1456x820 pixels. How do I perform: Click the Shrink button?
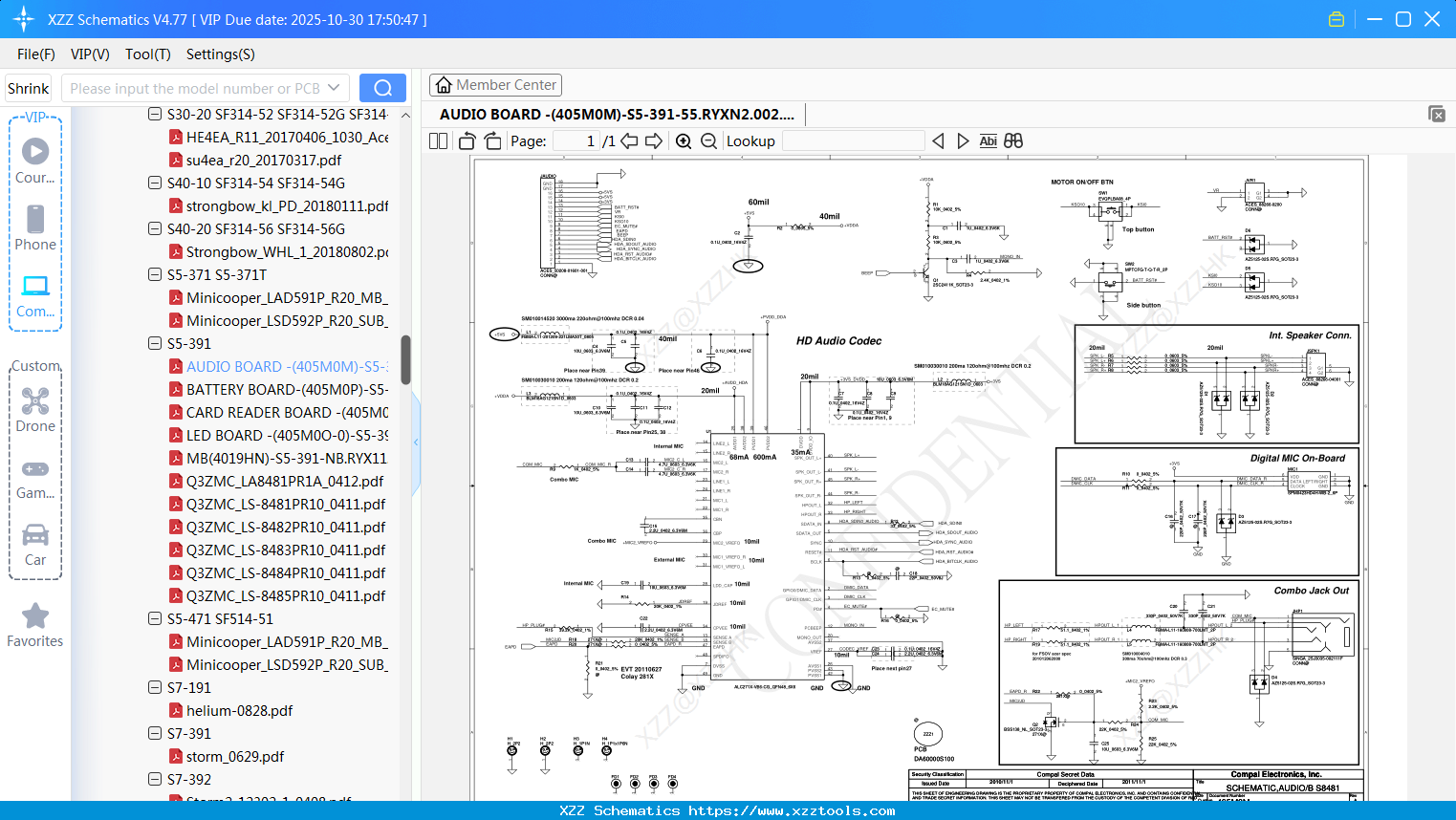pyautogui.click(x=28, y=88)
